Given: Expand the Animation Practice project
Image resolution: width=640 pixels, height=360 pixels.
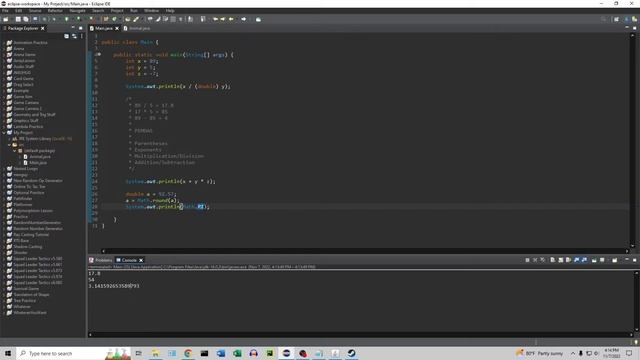Looking at the screenshot, I should click(x=4, y=42).
